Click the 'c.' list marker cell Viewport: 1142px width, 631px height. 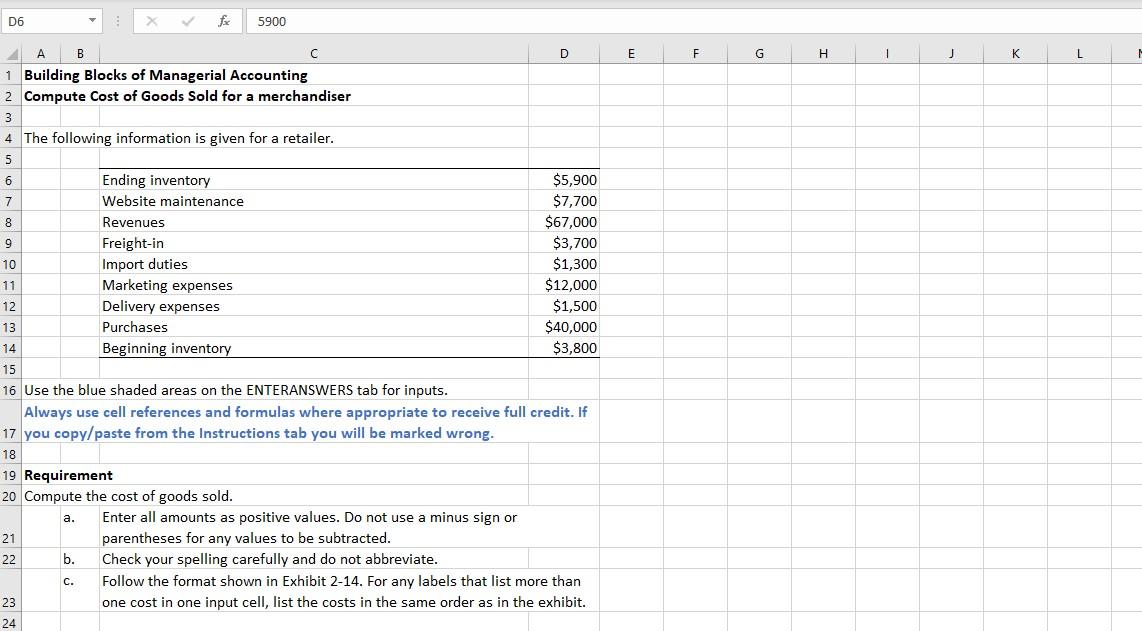point(80,592)
